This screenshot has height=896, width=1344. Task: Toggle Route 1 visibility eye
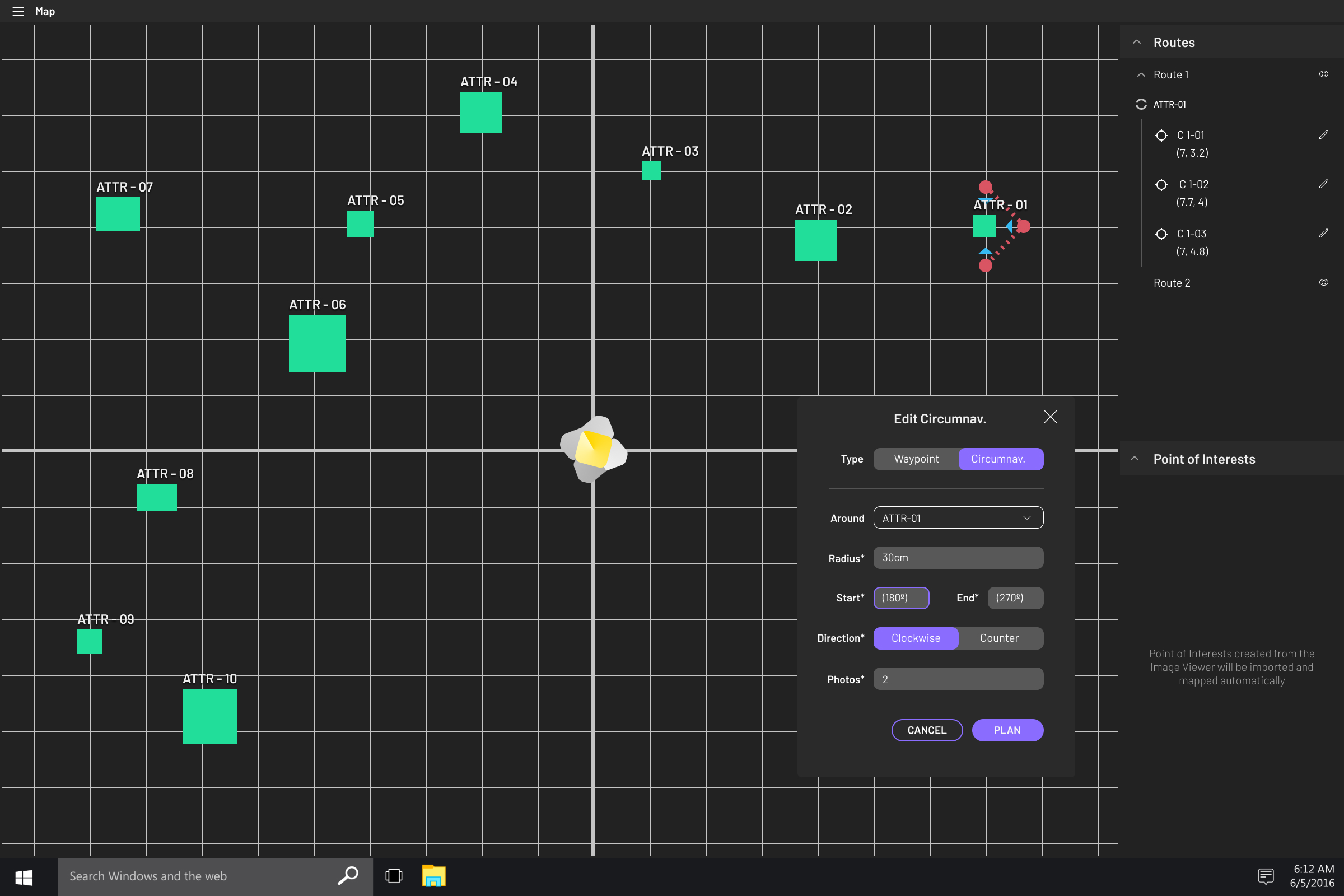tap(1323, 74)
